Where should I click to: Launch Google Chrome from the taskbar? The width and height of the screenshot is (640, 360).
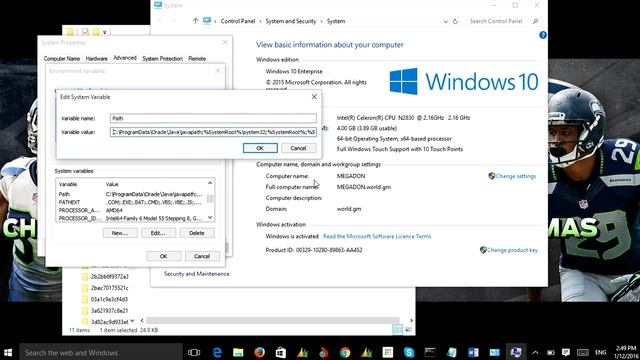[345, 352]
